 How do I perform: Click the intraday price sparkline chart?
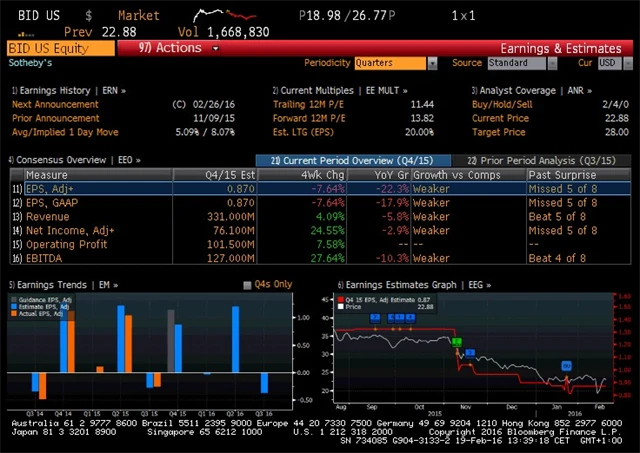coord(225,16)
